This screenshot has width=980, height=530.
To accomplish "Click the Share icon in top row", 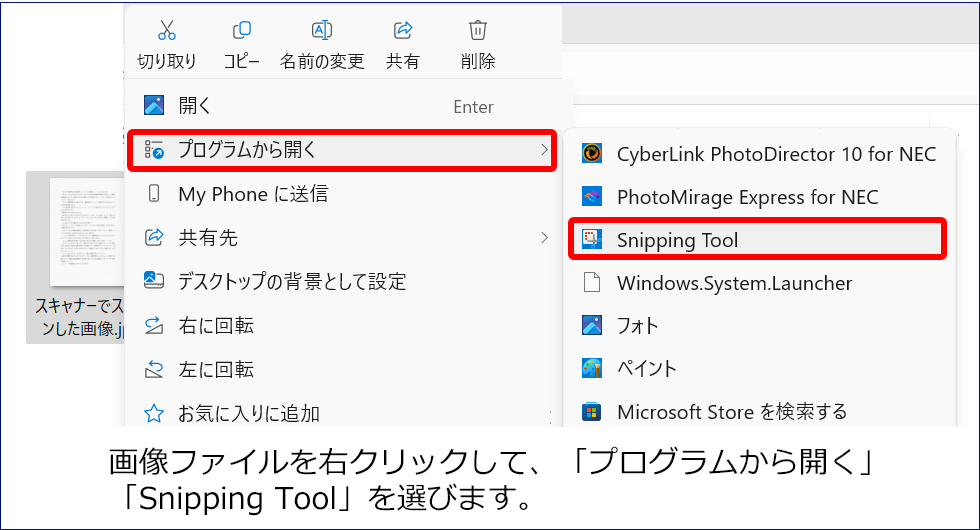I will 403,29.
